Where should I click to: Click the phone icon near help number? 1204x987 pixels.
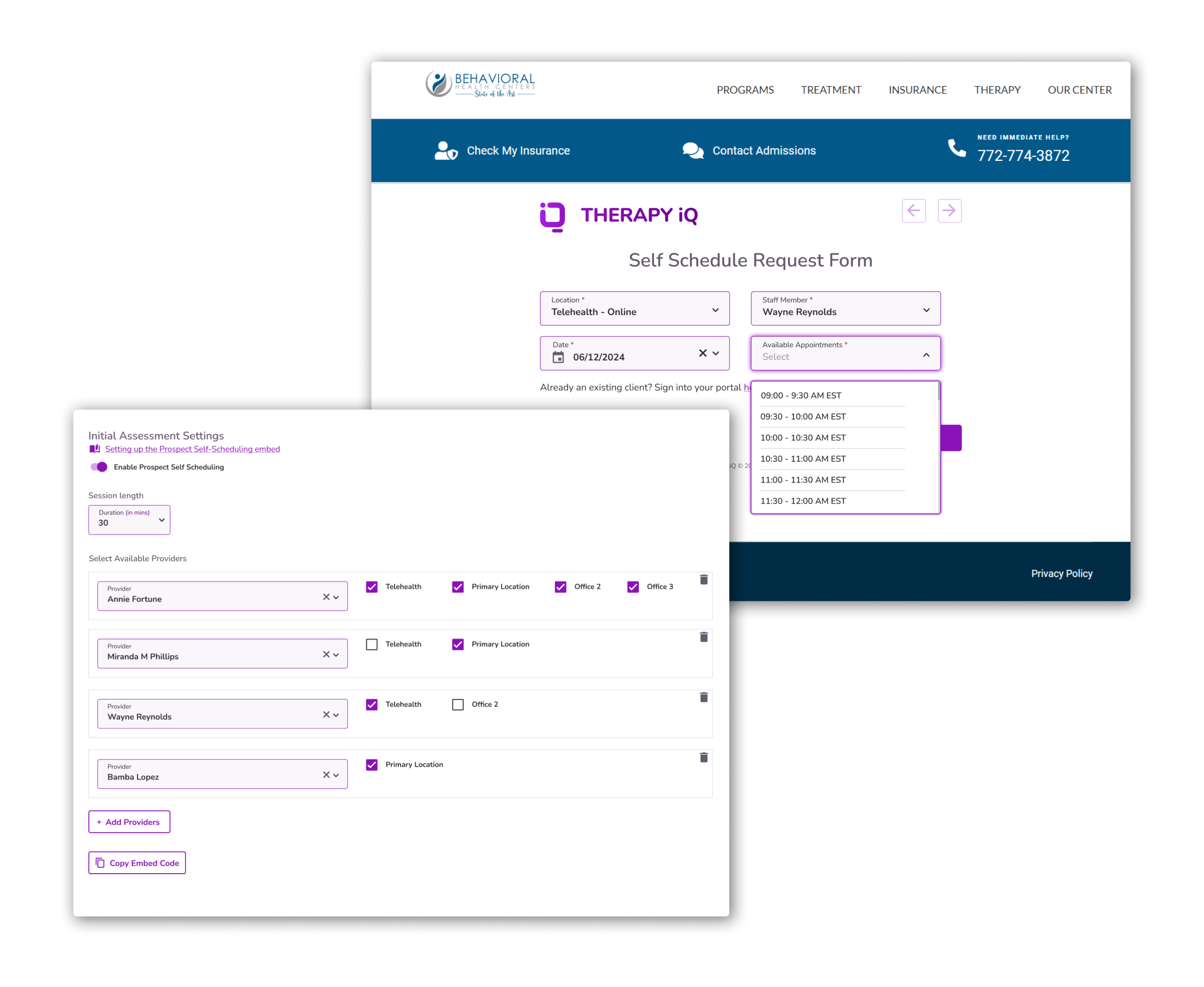(x=956, y=148)
